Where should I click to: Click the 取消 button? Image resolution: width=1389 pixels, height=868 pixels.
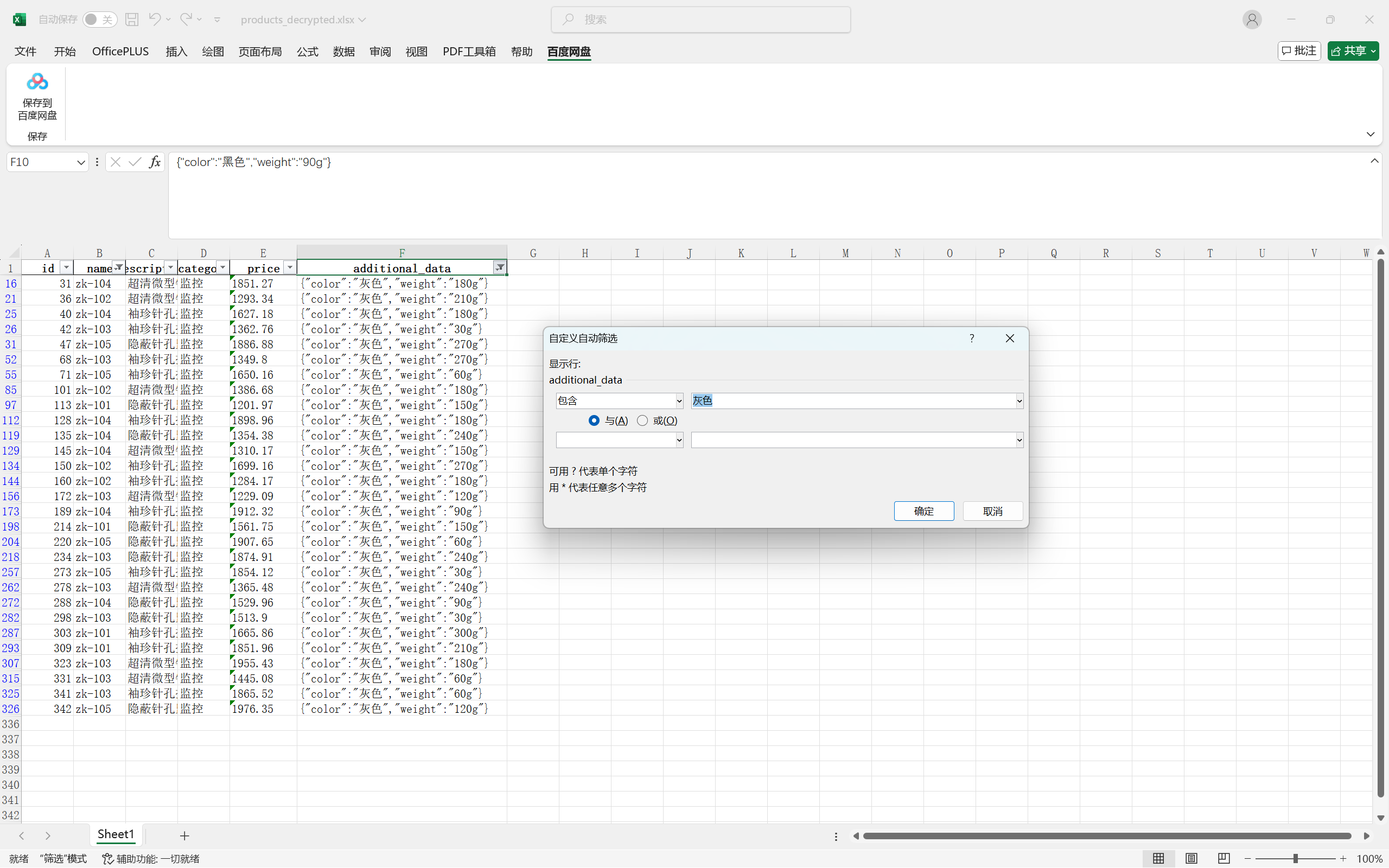point(992,511)
